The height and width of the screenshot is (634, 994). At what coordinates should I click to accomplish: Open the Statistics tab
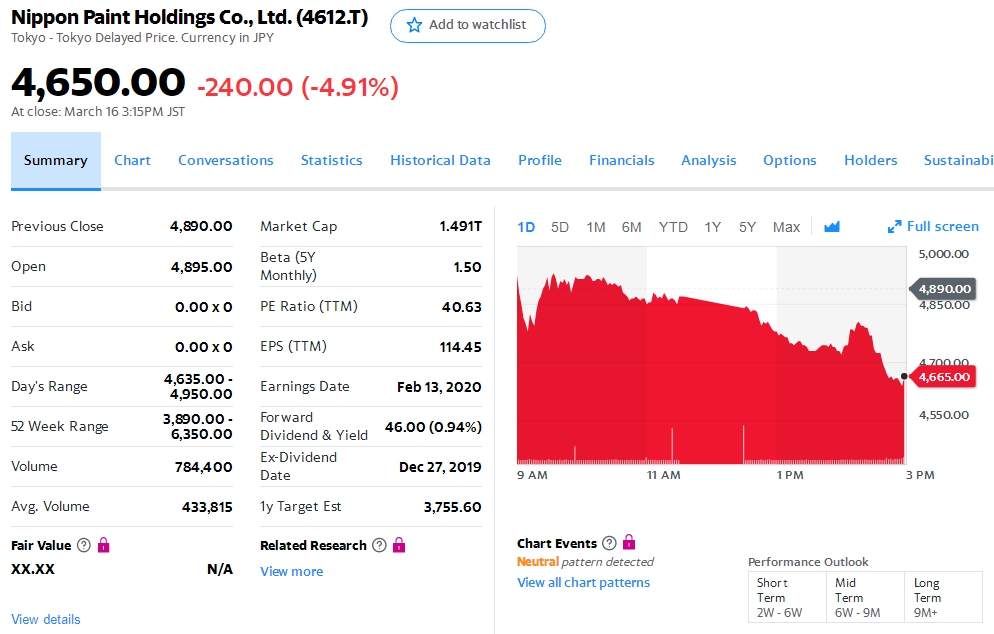click(x=331, y=160)
